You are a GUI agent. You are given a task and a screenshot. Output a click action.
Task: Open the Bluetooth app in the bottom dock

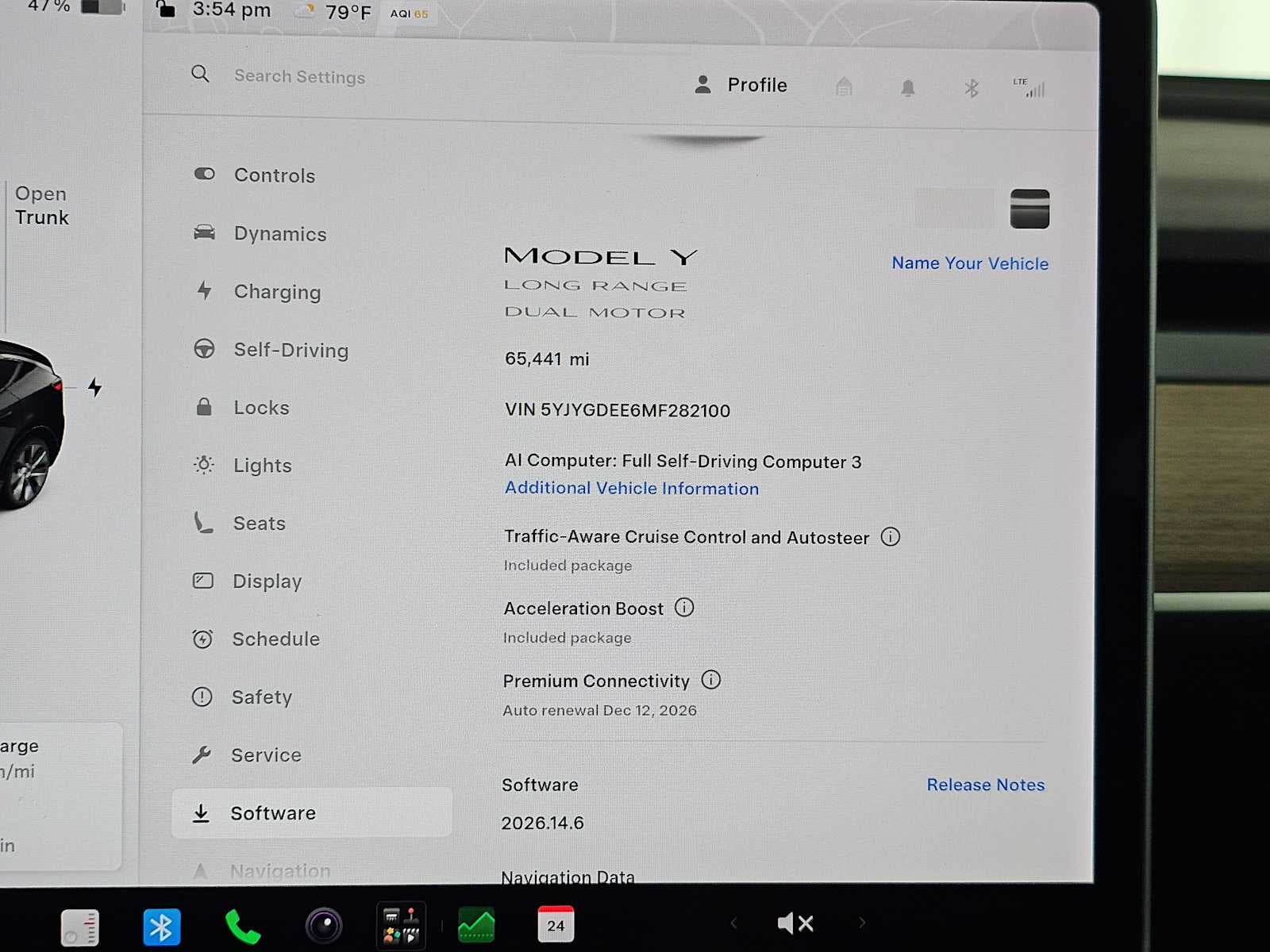tap(162, 927)
